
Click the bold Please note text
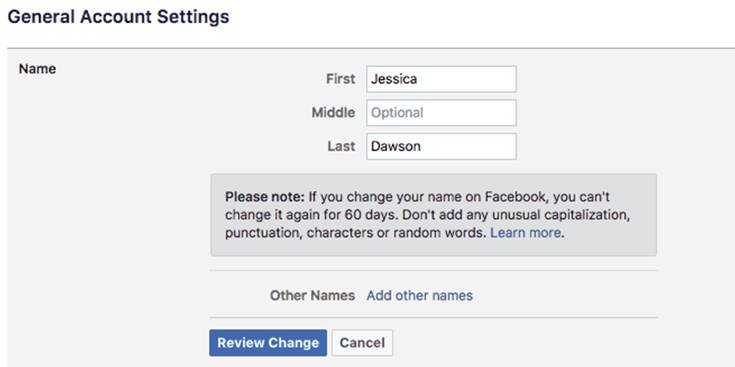pos(265,196)
